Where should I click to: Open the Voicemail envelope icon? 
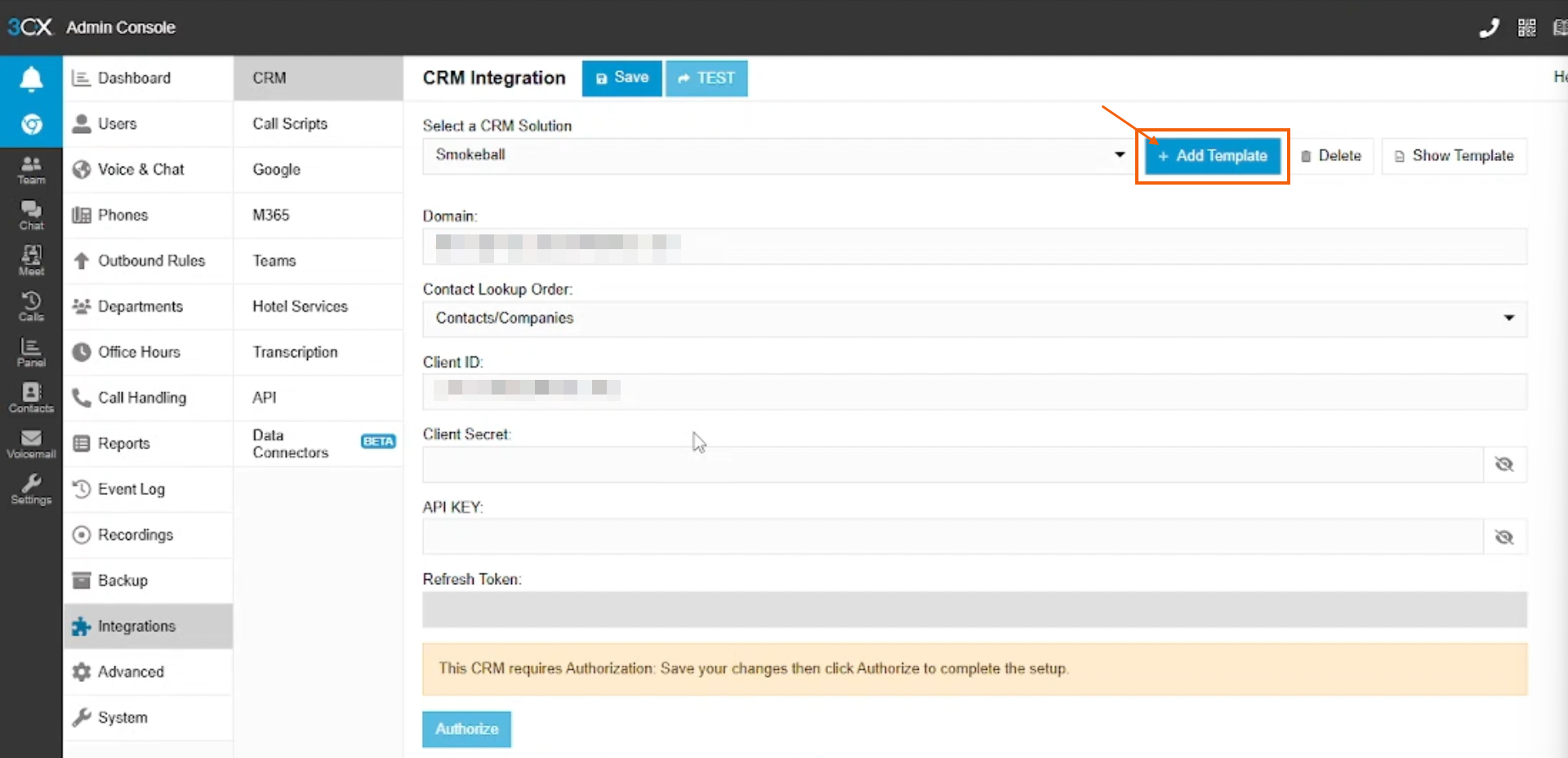(x=31, y=444)
